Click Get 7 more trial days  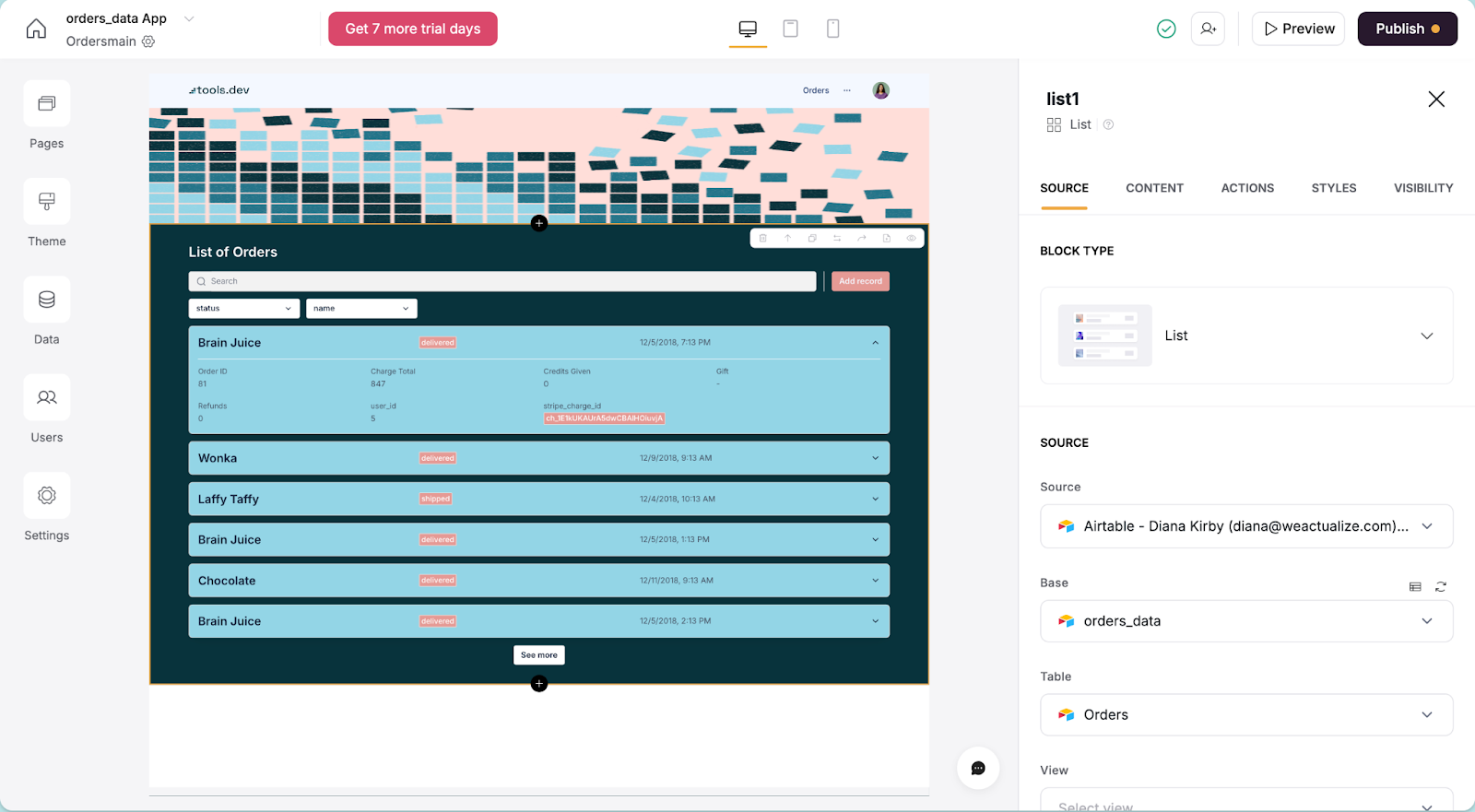(413, 29)
